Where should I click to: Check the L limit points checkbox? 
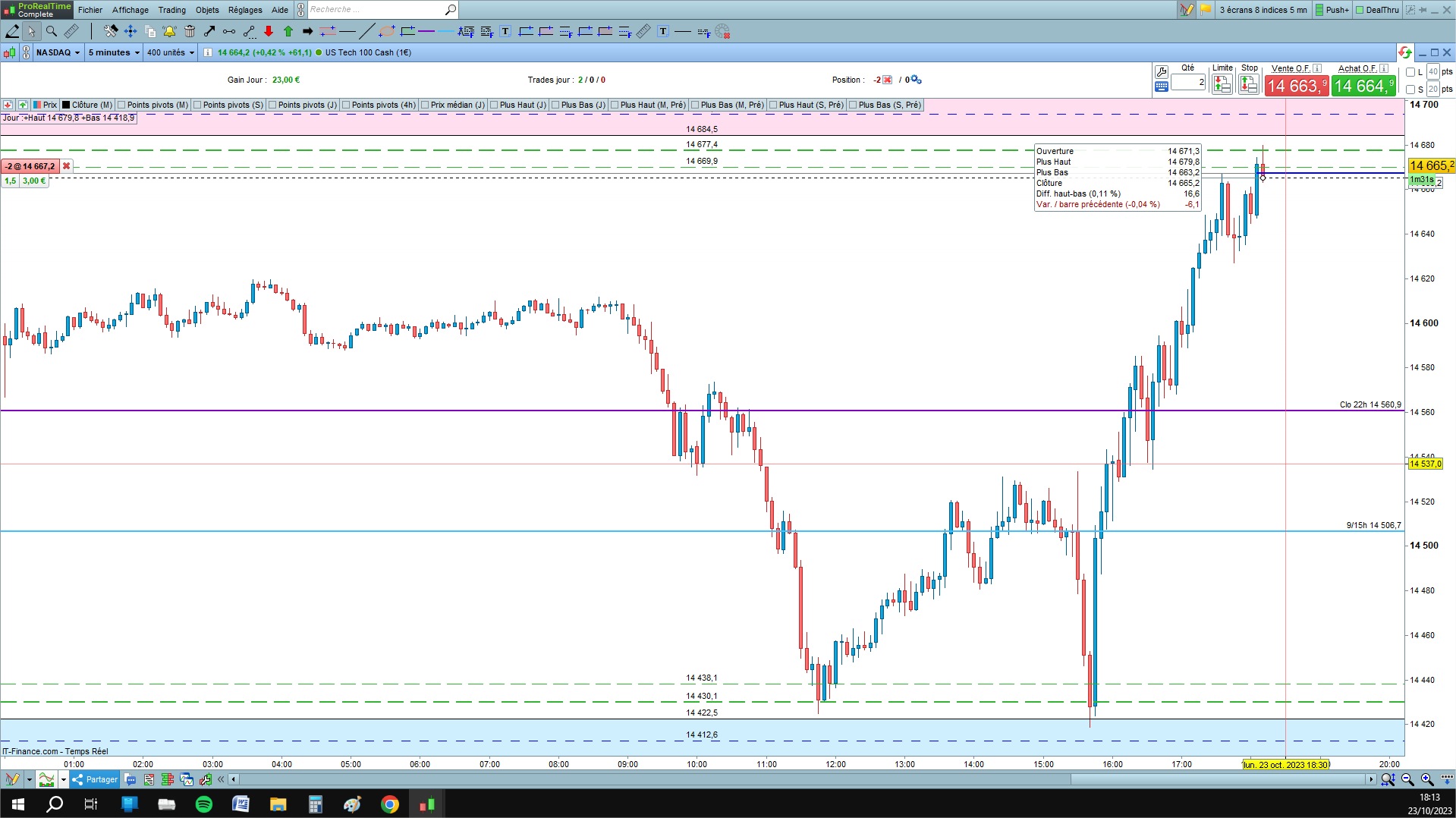pos(1410,72)
